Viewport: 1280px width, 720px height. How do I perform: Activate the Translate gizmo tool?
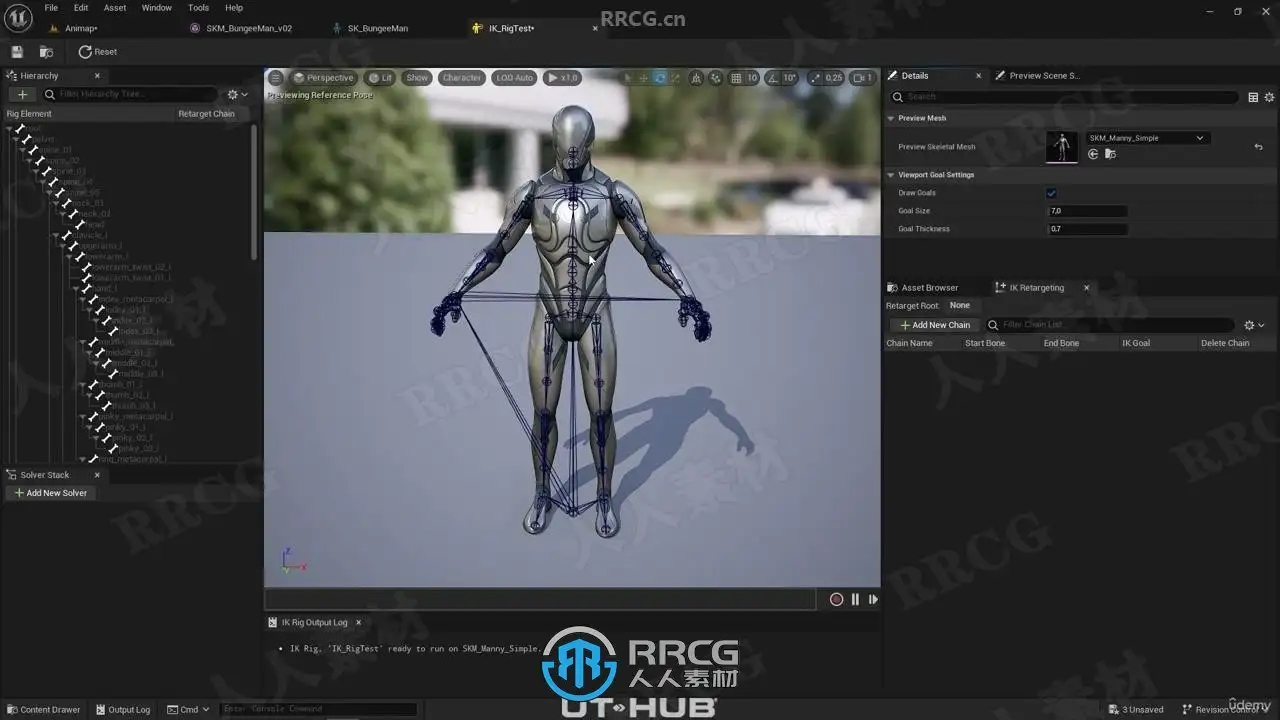click(643, 78)
